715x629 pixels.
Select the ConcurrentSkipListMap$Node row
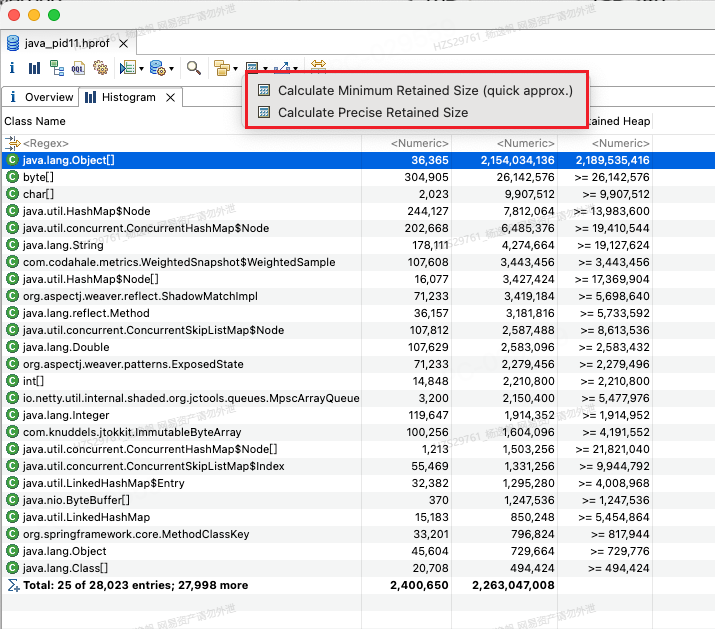coord(358,330)
